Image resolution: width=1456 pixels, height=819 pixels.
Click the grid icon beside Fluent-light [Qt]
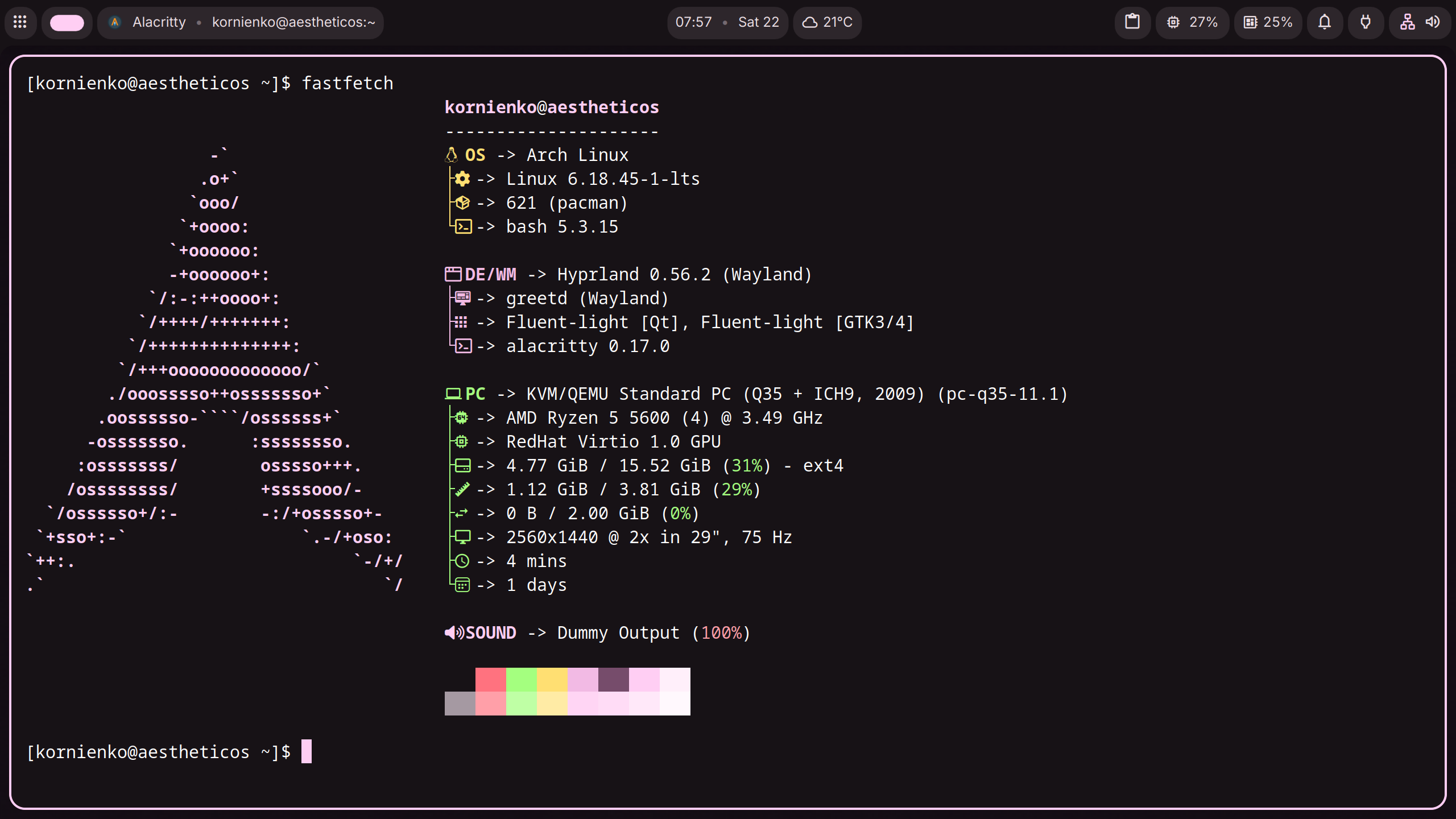click(x=461, y=322)
